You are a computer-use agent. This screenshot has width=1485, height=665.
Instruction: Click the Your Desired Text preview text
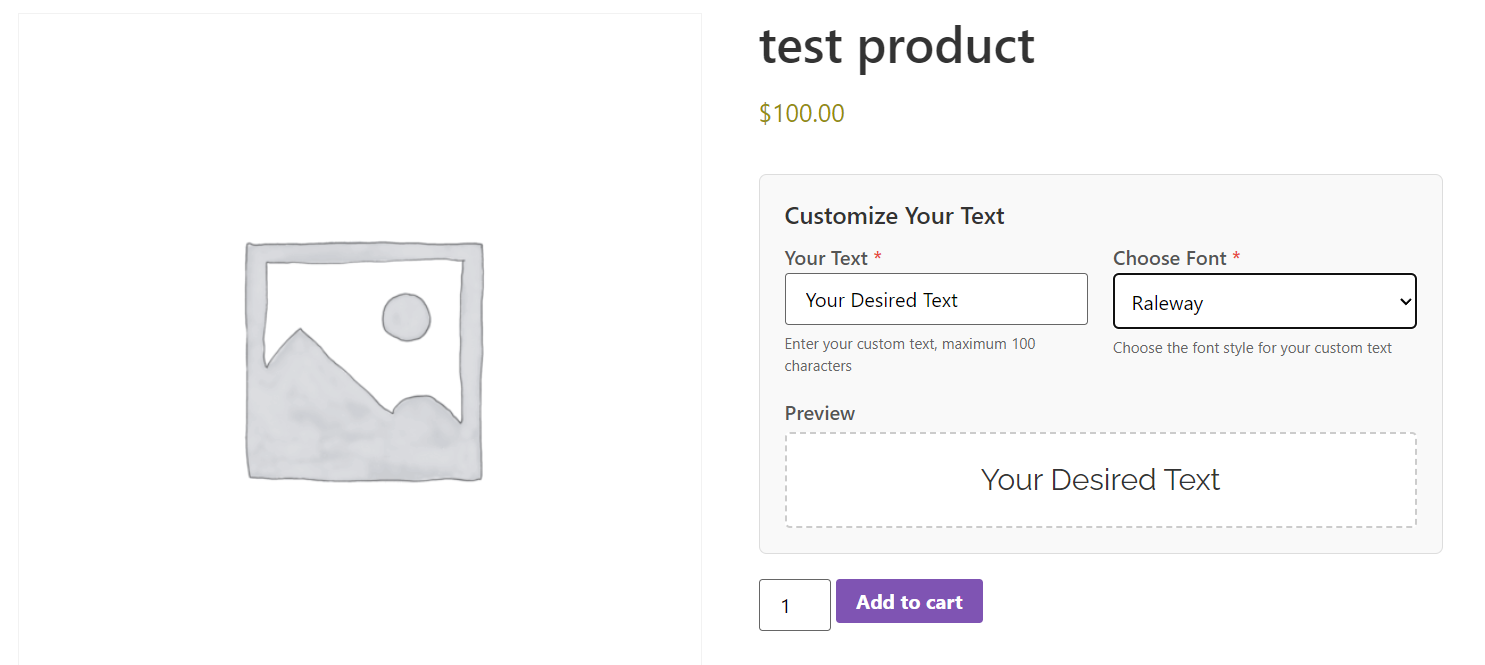(x=1100, y=480)
